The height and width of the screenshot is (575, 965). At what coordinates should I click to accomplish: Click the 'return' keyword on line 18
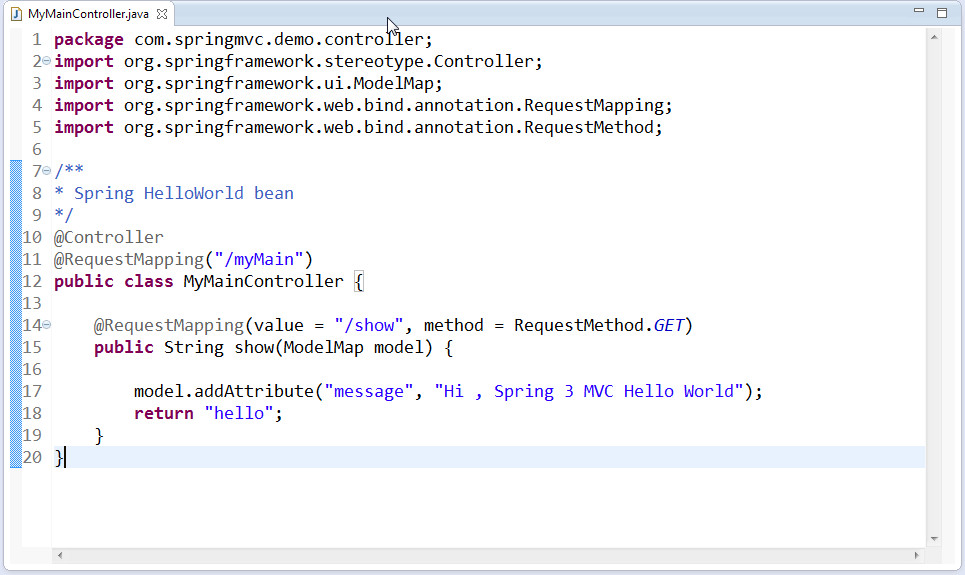(x=164, y=413)
